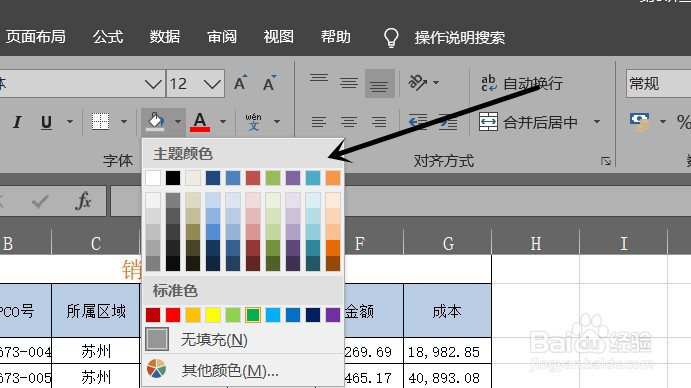
Task: Toggle italic formatting
Action: pyautogui.click(x=17, y=122)
